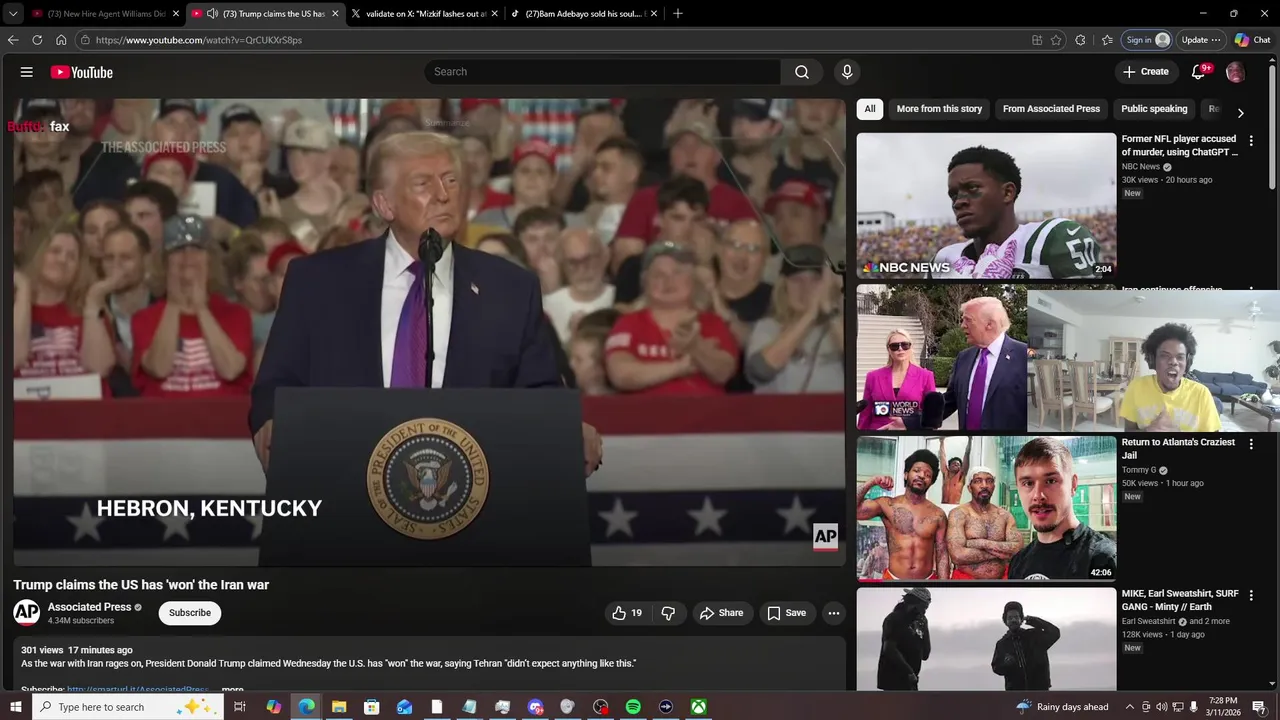Go back in browser history
1280x720 pixels.
click(13, 40)
